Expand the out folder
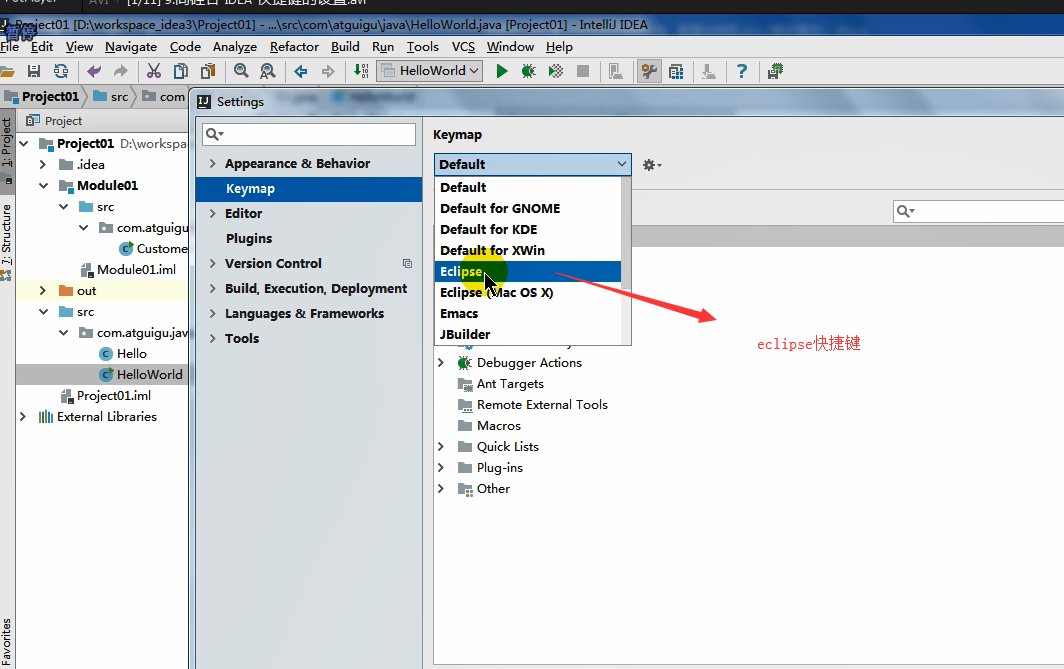1064x669 pixels. tap(43, 290)
